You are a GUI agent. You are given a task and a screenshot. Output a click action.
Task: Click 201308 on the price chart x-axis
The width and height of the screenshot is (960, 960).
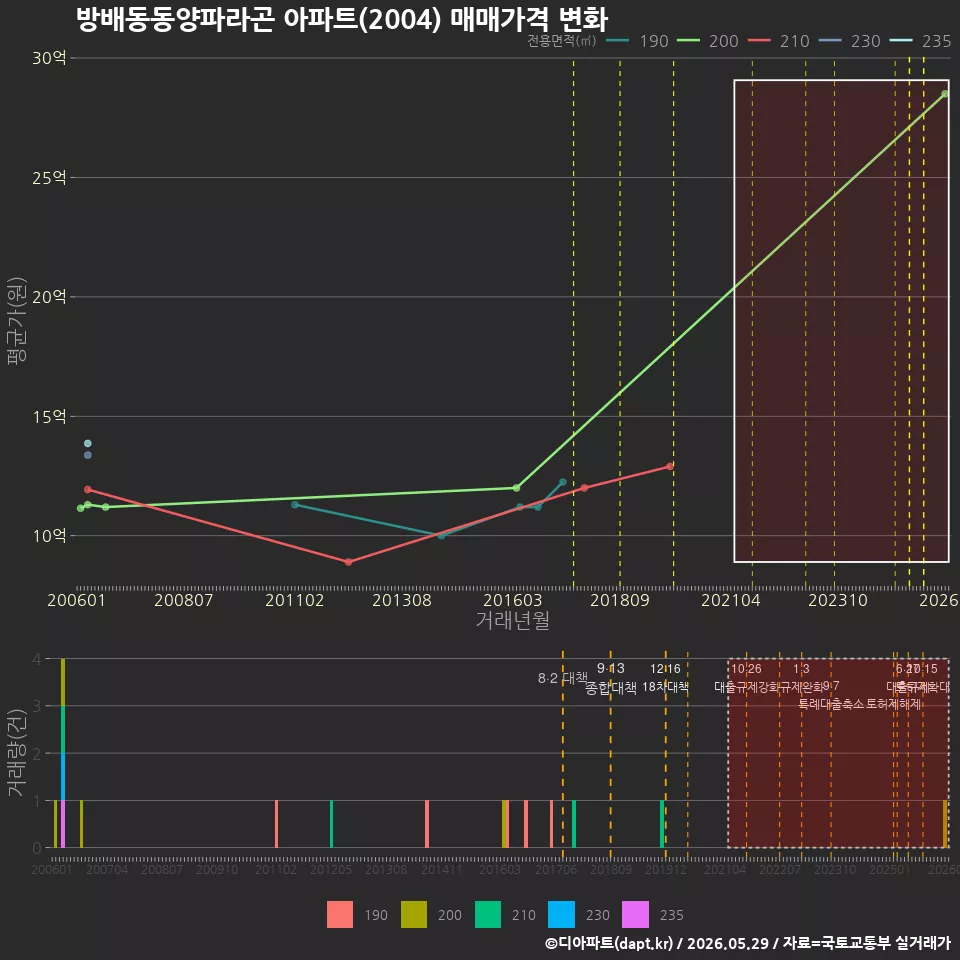(x=402, y=600)
